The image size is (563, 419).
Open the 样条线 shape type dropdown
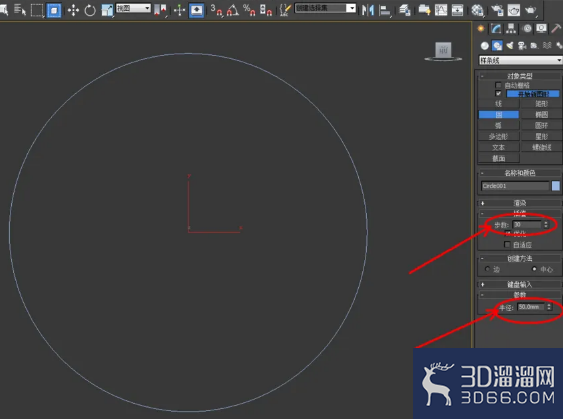tap(521, 60)
